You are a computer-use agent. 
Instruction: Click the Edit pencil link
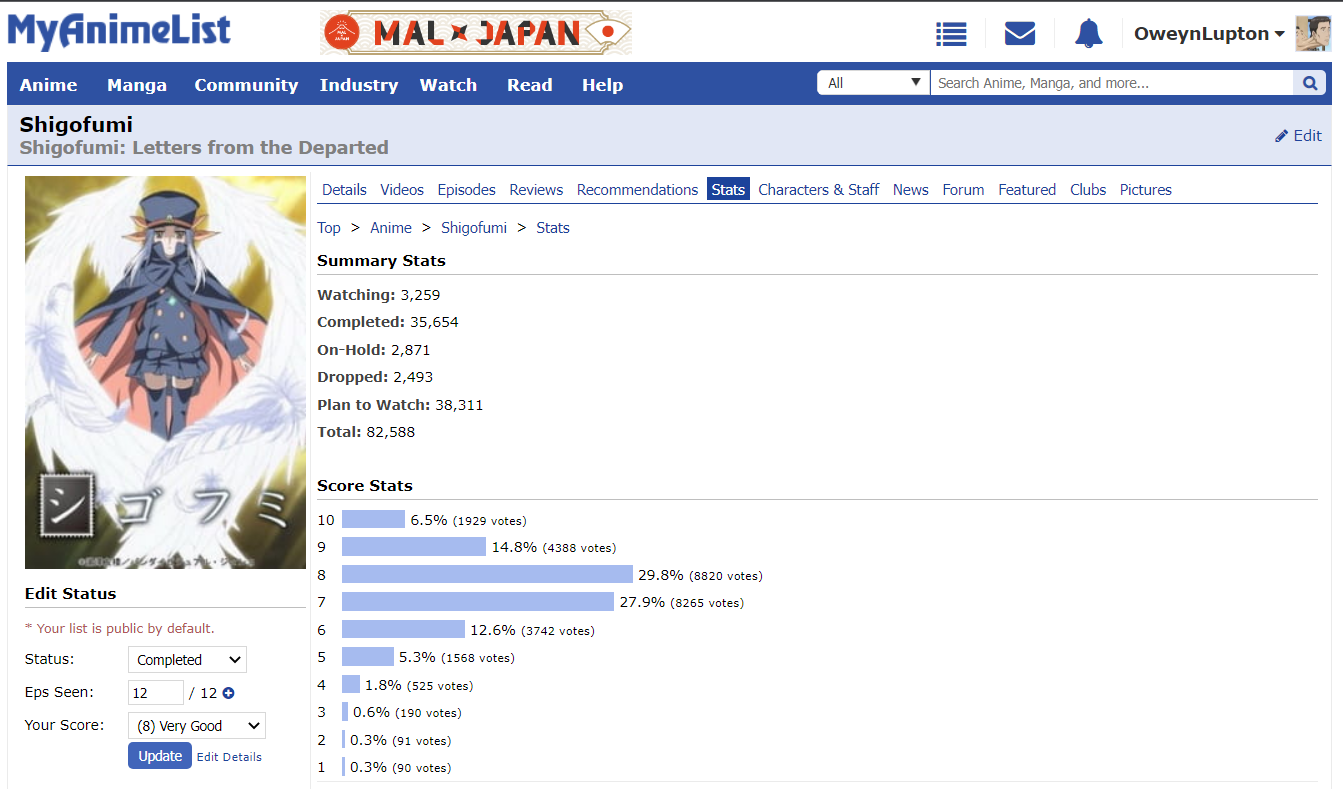pyautogui.click(x=1298, y=136)
